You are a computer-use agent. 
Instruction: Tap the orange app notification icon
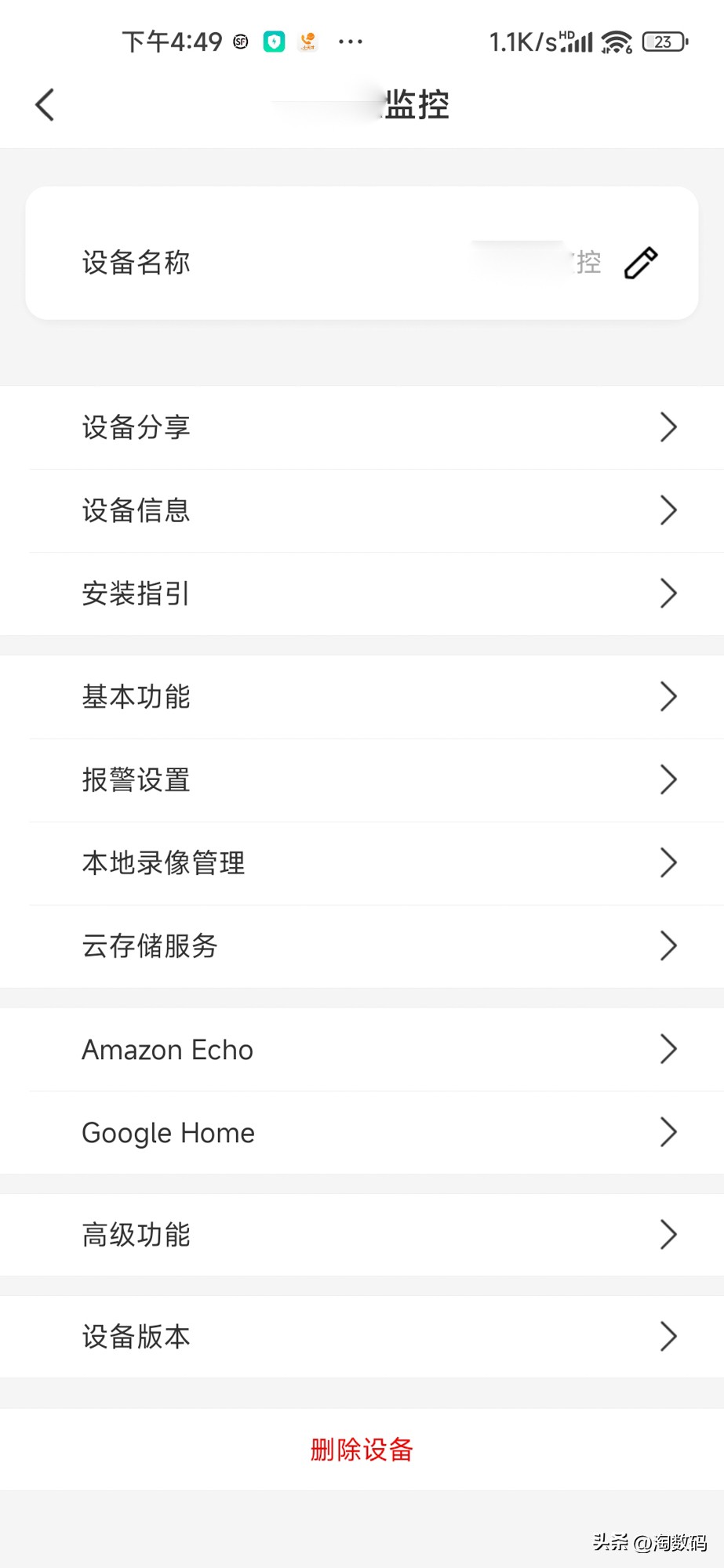[x=308, y=42]
